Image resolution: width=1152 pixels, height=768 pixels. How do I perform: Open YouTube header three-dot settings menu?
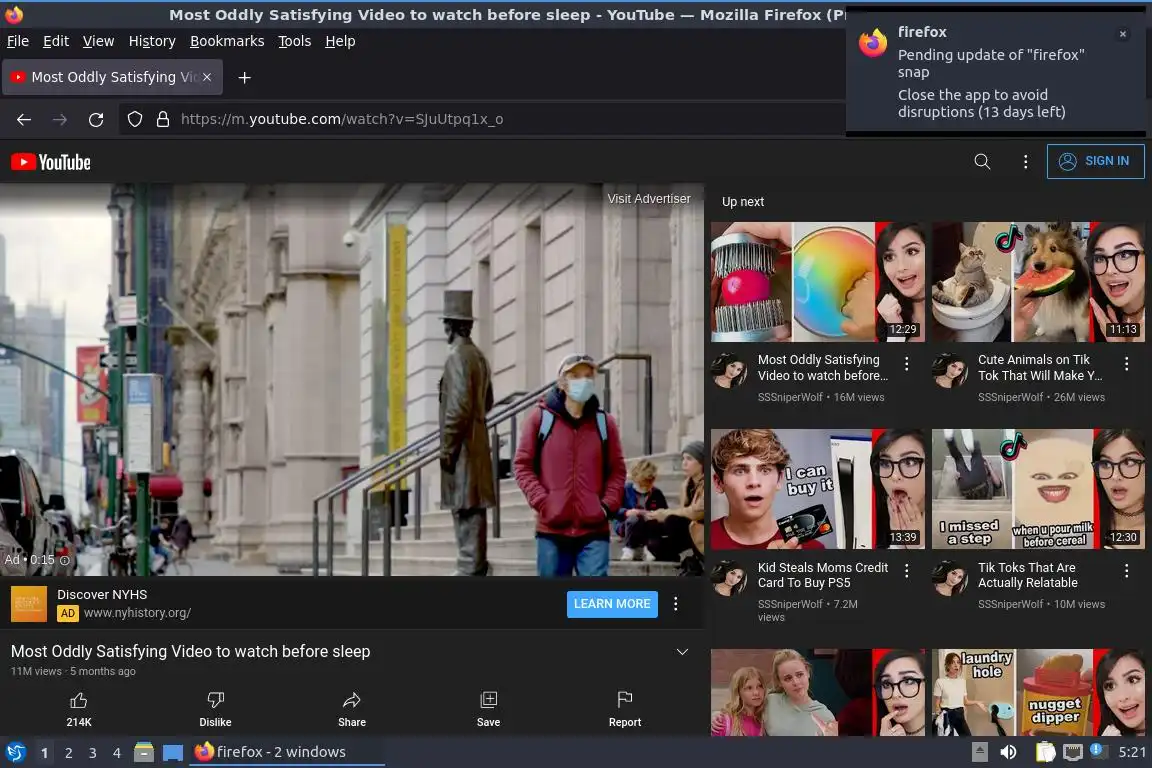point(1026,162)
